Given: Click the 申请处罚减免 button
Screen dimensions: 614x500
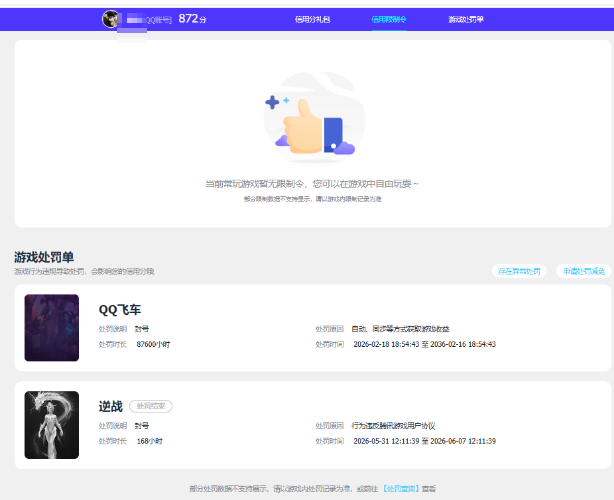Looking at the screenshot, I should (x=583, y=271).
